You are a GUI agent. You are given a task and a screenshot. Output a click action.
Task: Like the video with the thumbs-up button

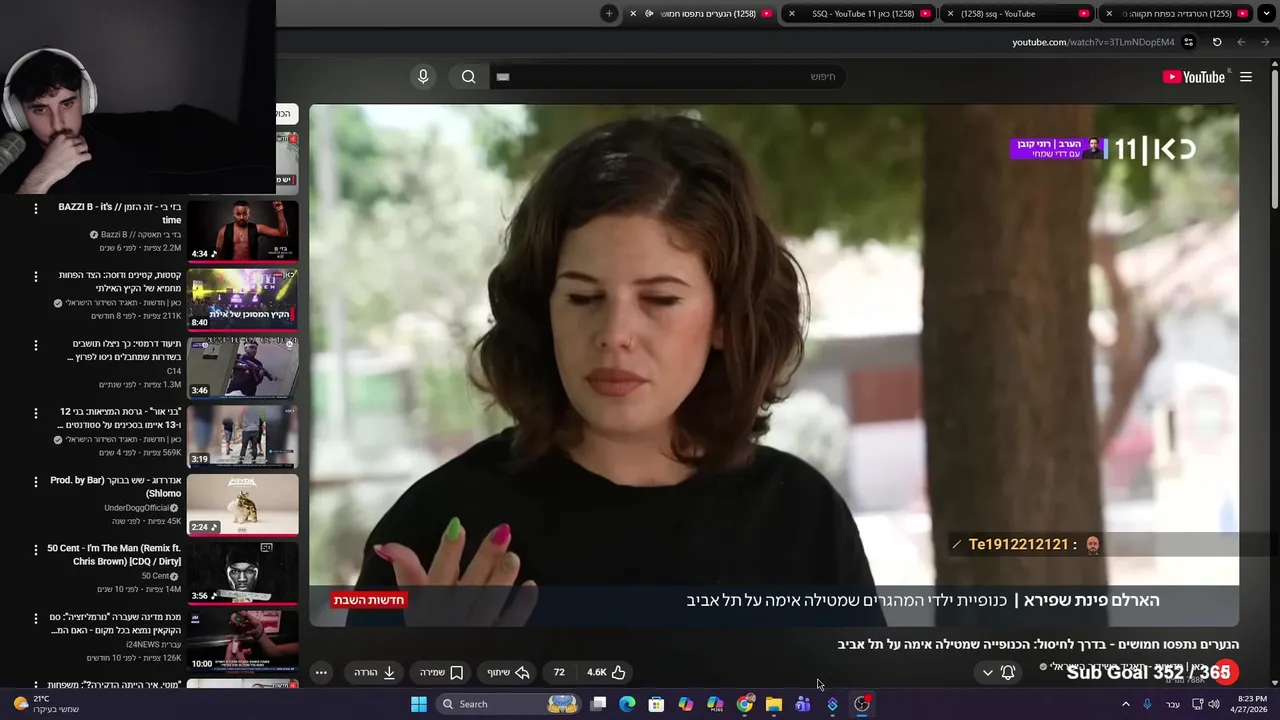pos(606,672)
